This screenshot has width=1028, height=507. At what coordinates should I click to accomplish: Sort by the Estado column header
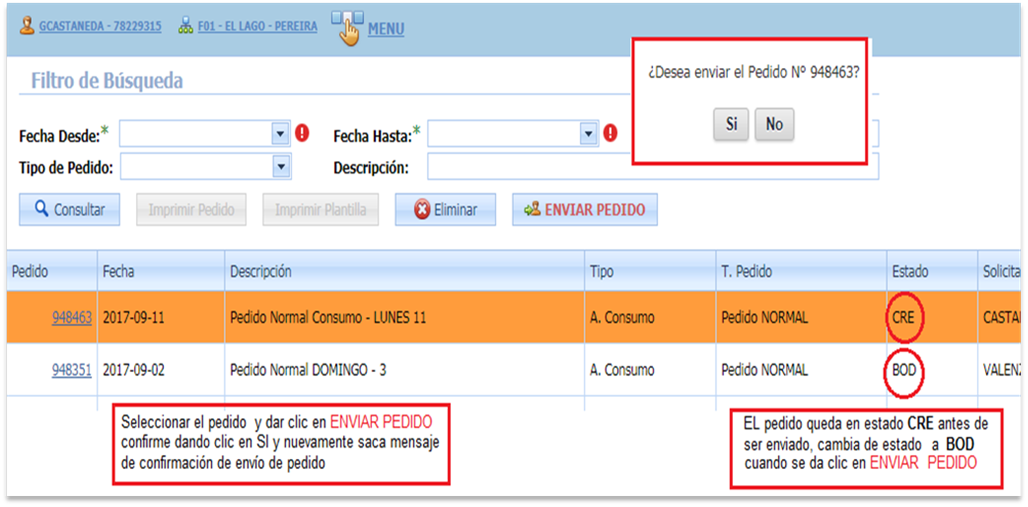[932, 271]
